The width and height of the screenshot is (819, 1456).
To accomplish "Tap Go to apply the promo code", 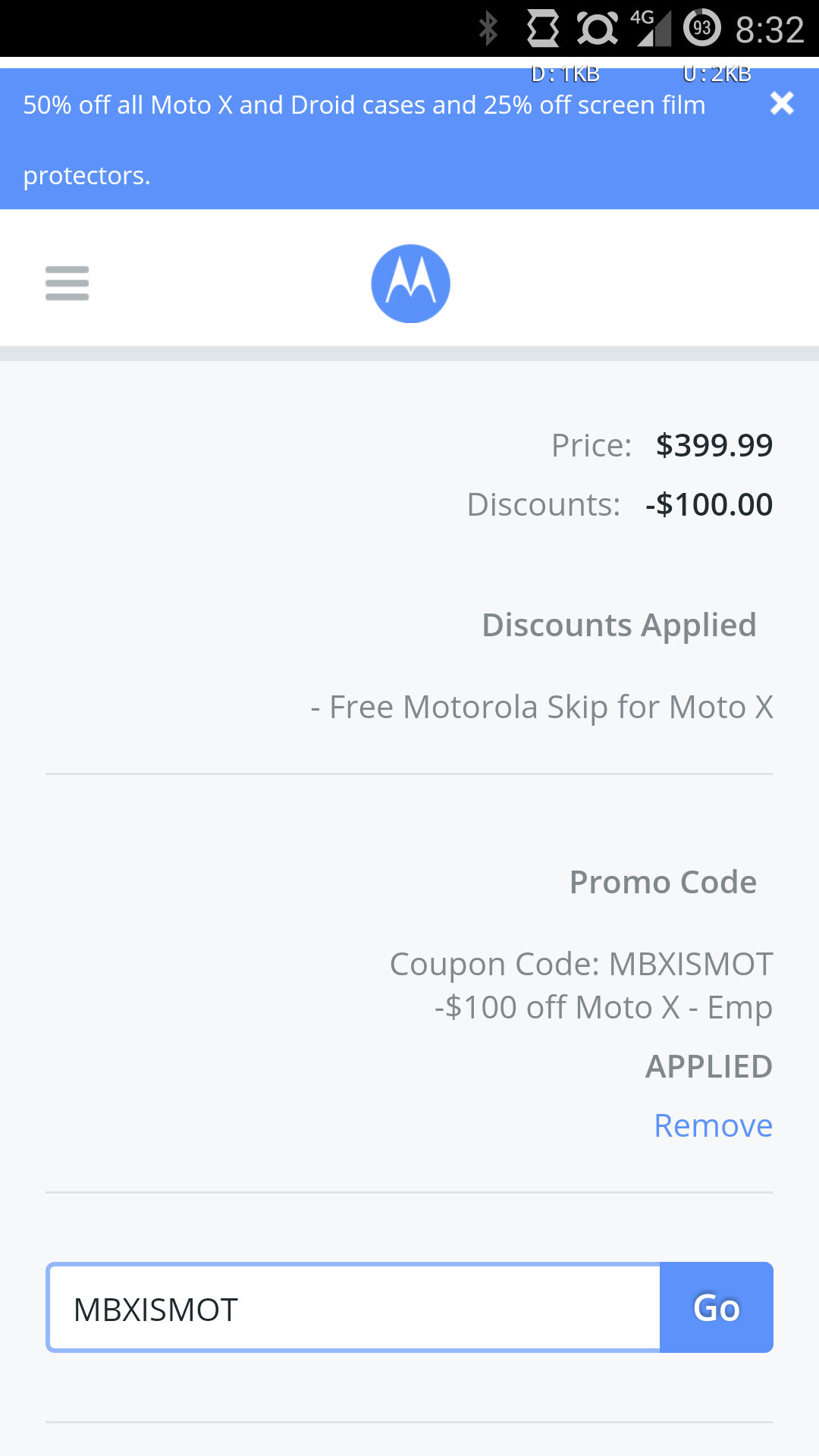I will [x=716, y=1307].
